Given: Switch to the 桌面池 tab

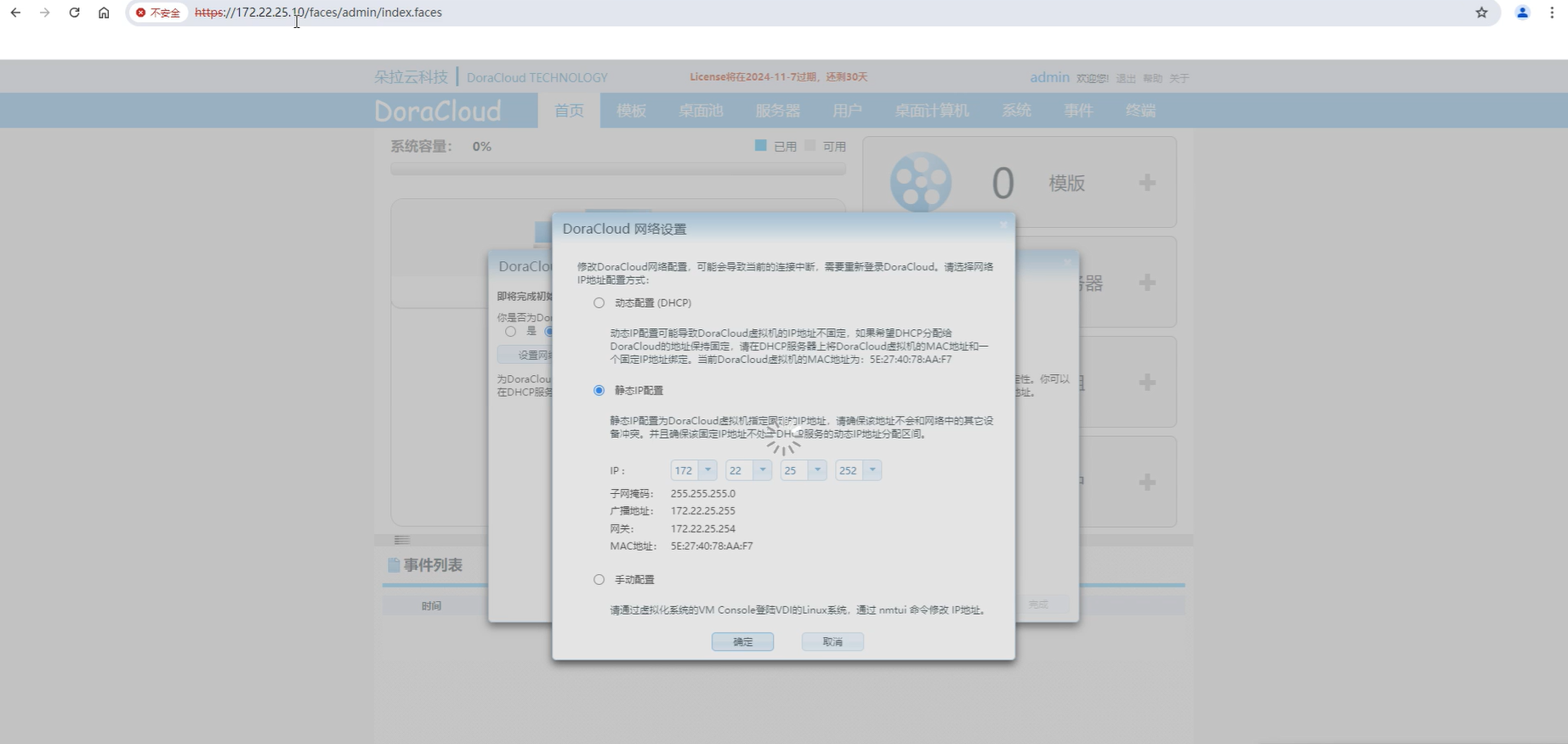Looking at the screenshot, I should pyautogui.click(x=701, y=111).
